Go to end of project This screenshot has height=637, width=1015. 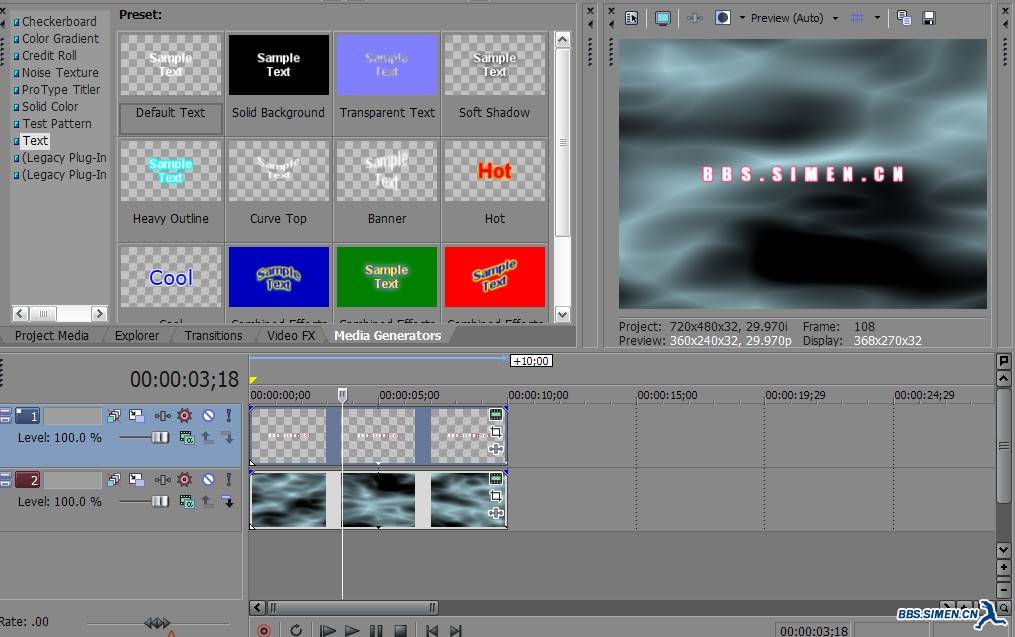click(x=456, y=630)
